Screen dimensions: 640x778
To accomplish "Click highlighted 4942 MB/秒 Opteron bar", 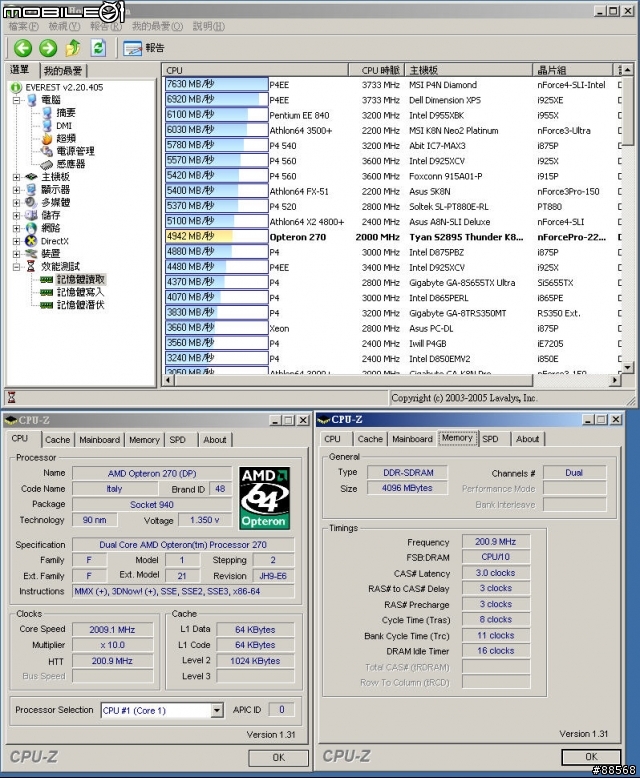I will pos(216,236).
